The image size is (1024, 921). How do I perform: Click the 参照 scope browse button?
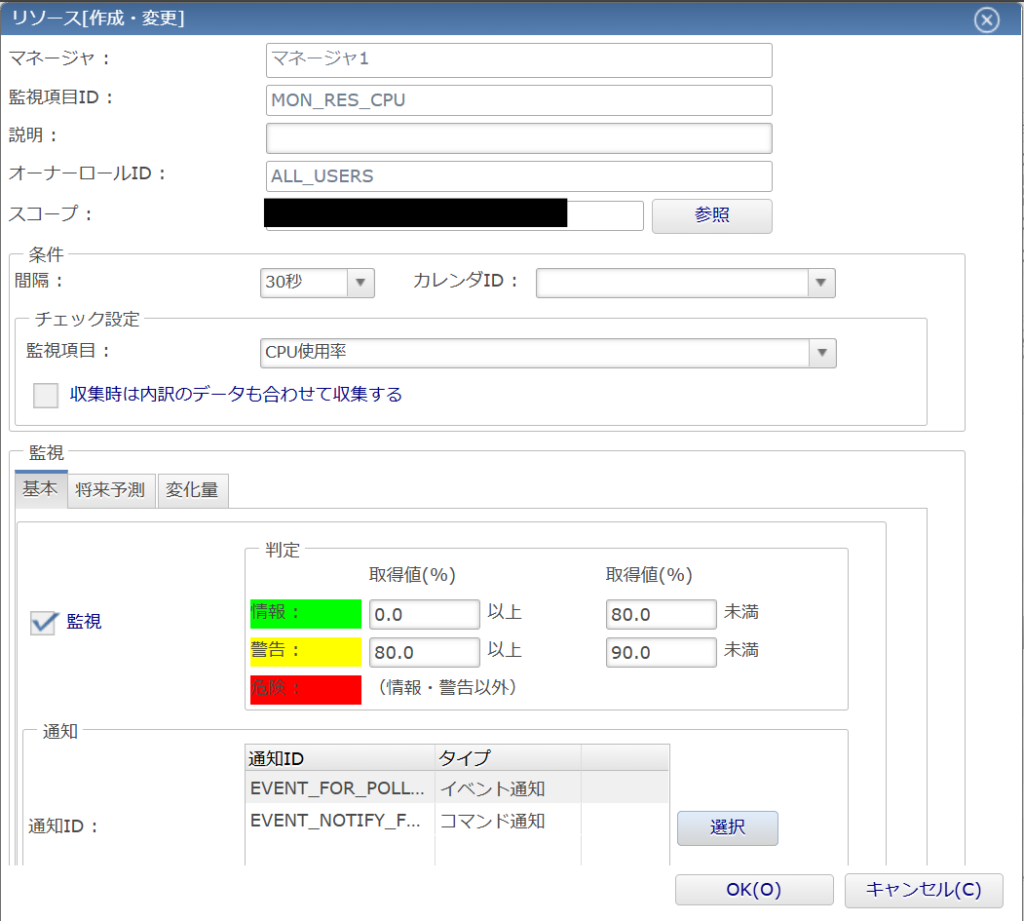[x=711, y=216]
